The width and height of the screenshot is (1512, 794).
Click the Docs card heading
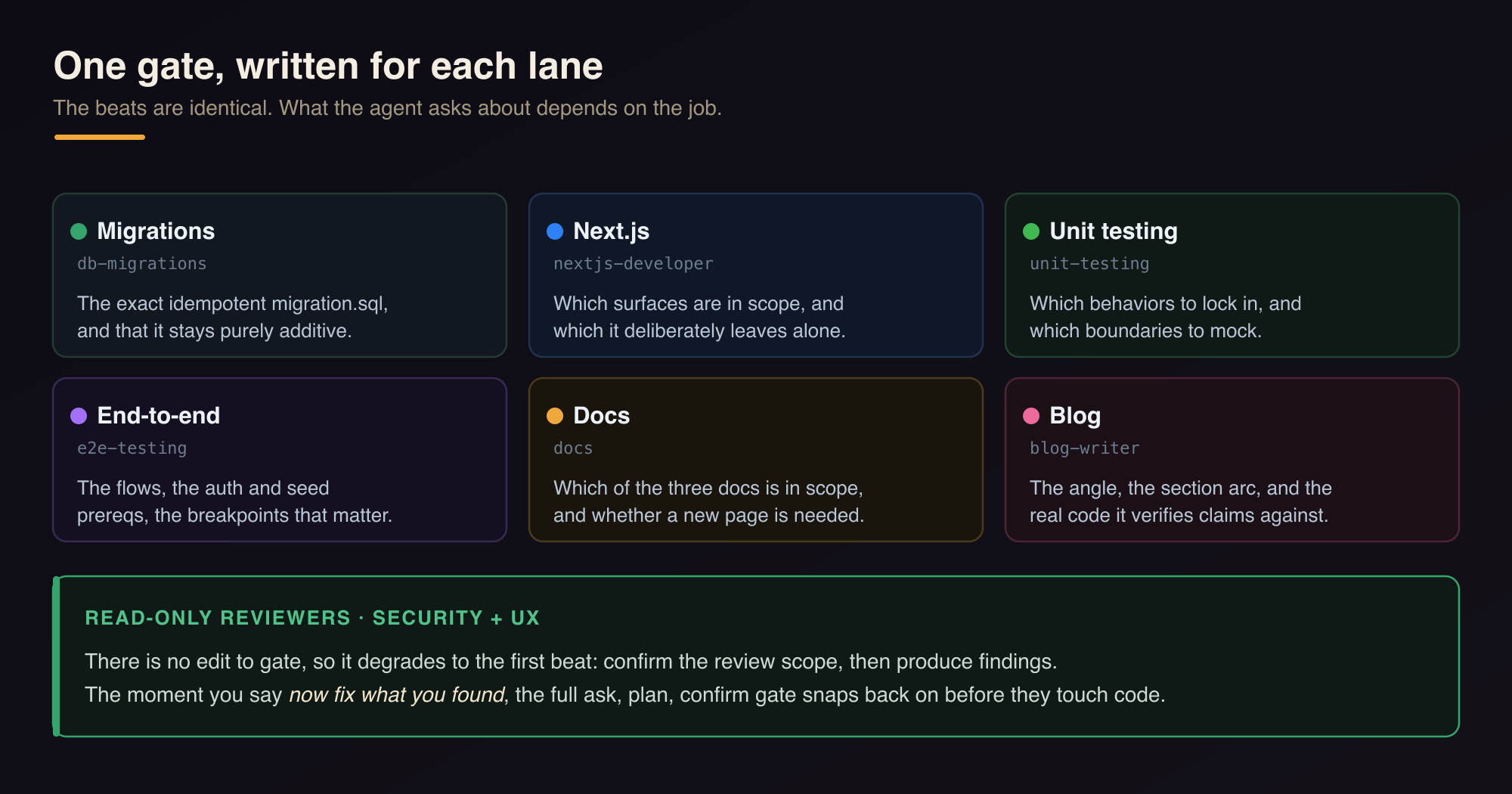(x=602, y=416)
